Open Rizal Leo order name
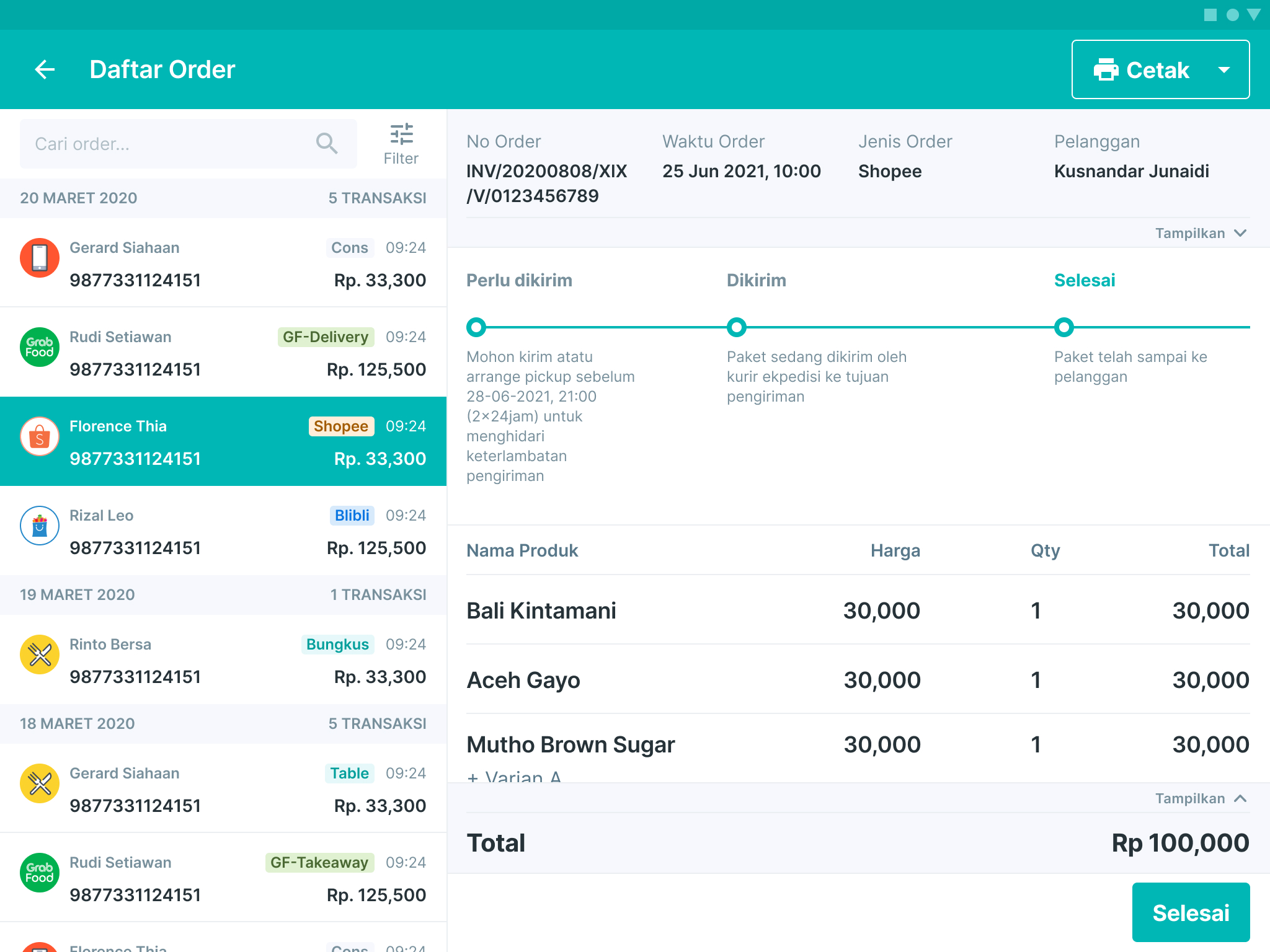This screenshot has height=952, width=1270. 102,516
